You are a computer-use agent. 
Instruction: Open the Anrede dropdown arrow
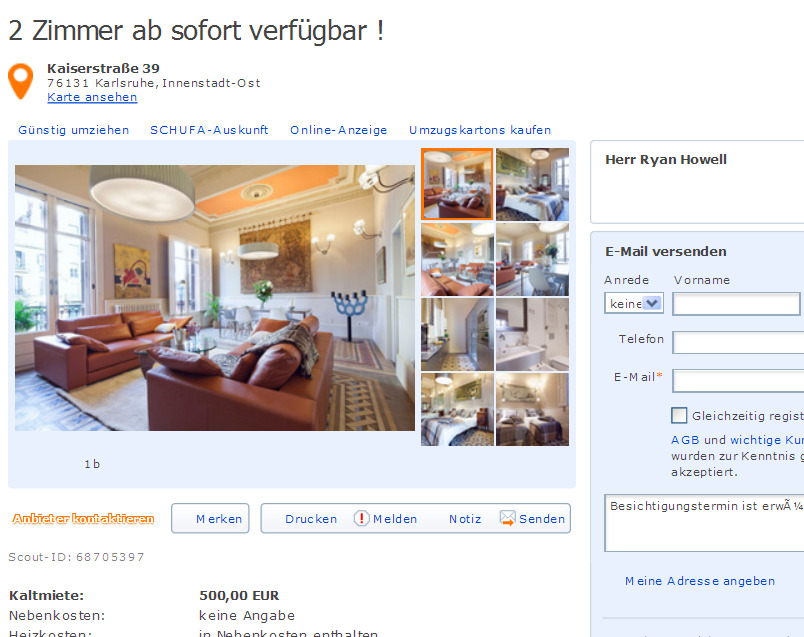click(652, 303)
